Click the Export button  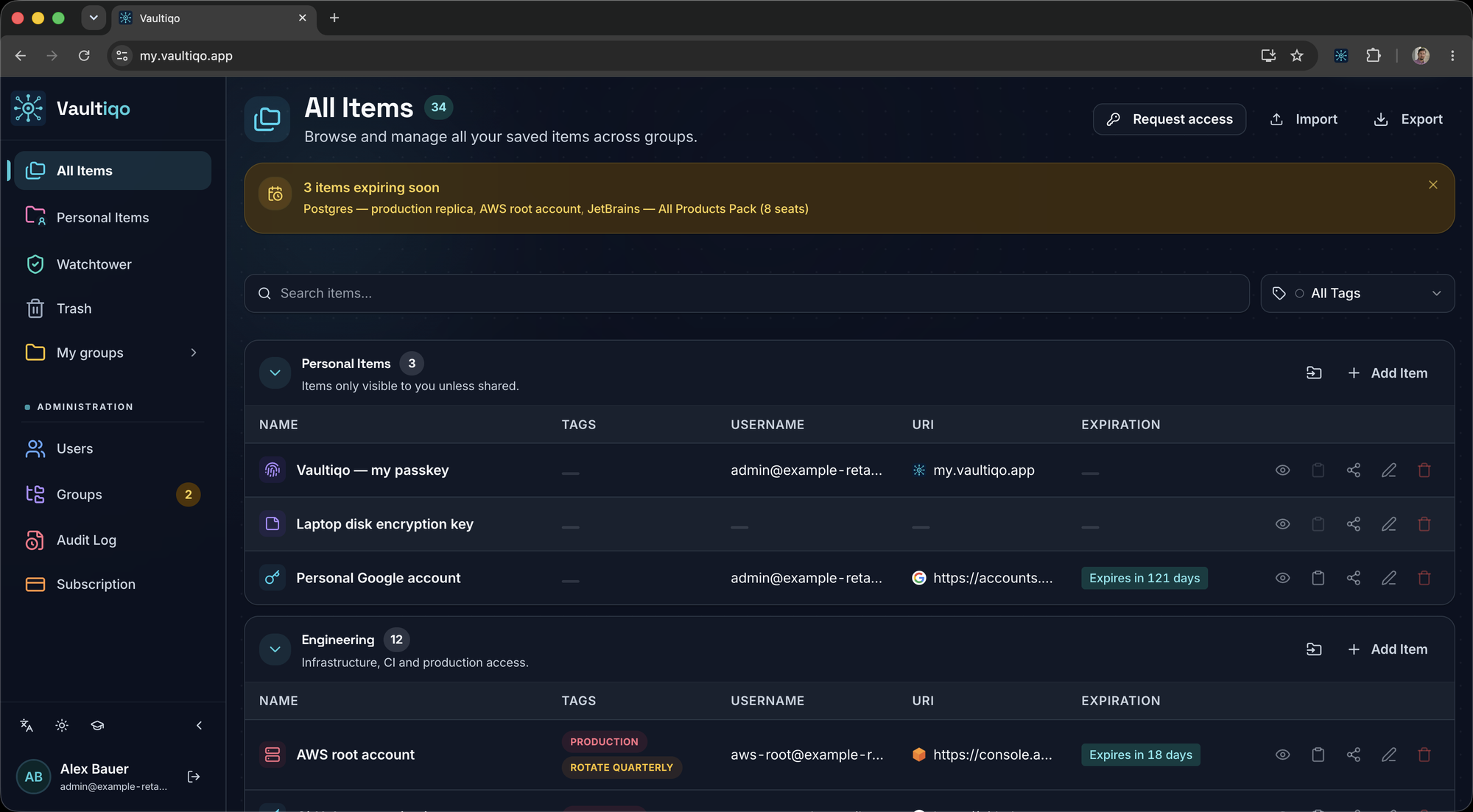[1408, 119]
